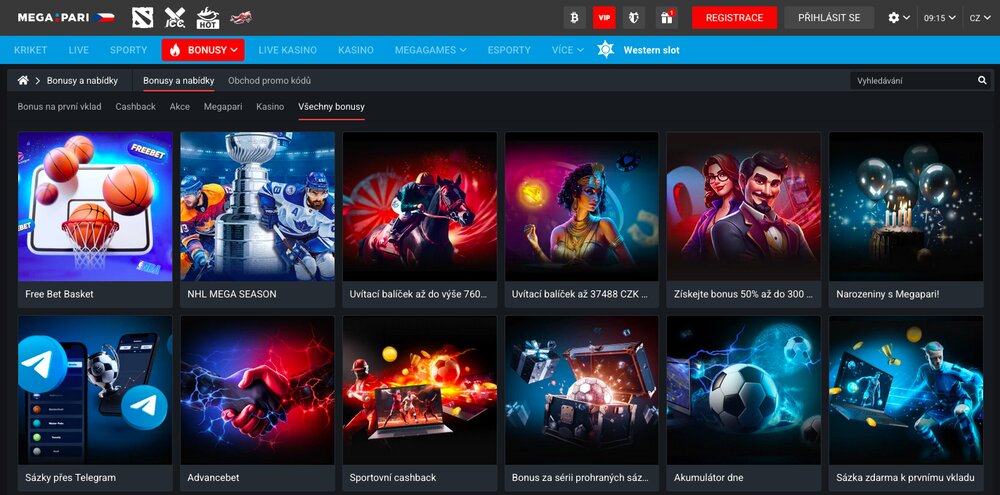This screenshot has width=1000, height=495.
Task: Open the red VIP icon
Action: [604, 18]
